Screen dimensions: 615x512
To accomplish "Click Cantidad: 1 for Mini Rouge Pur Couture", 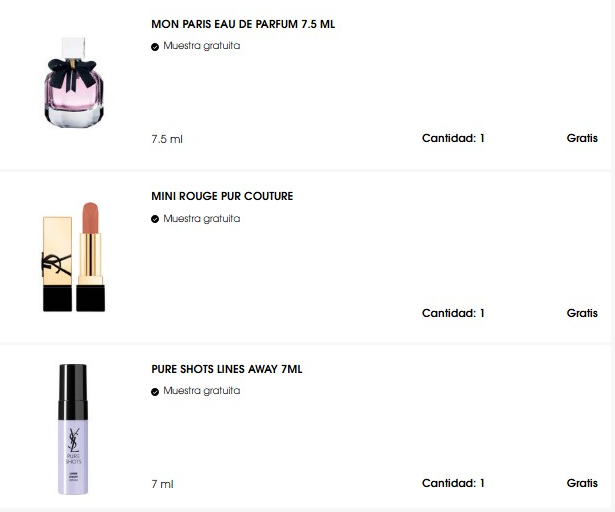I will tap(453, 313).
